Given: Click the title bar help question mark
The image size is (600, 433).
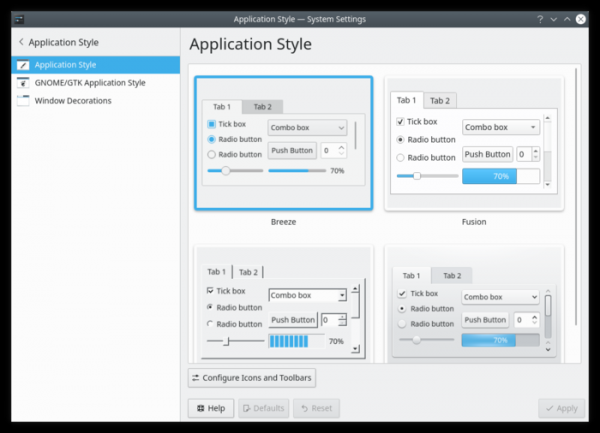Looking at the screenshot, I should (x=541, y=19).
